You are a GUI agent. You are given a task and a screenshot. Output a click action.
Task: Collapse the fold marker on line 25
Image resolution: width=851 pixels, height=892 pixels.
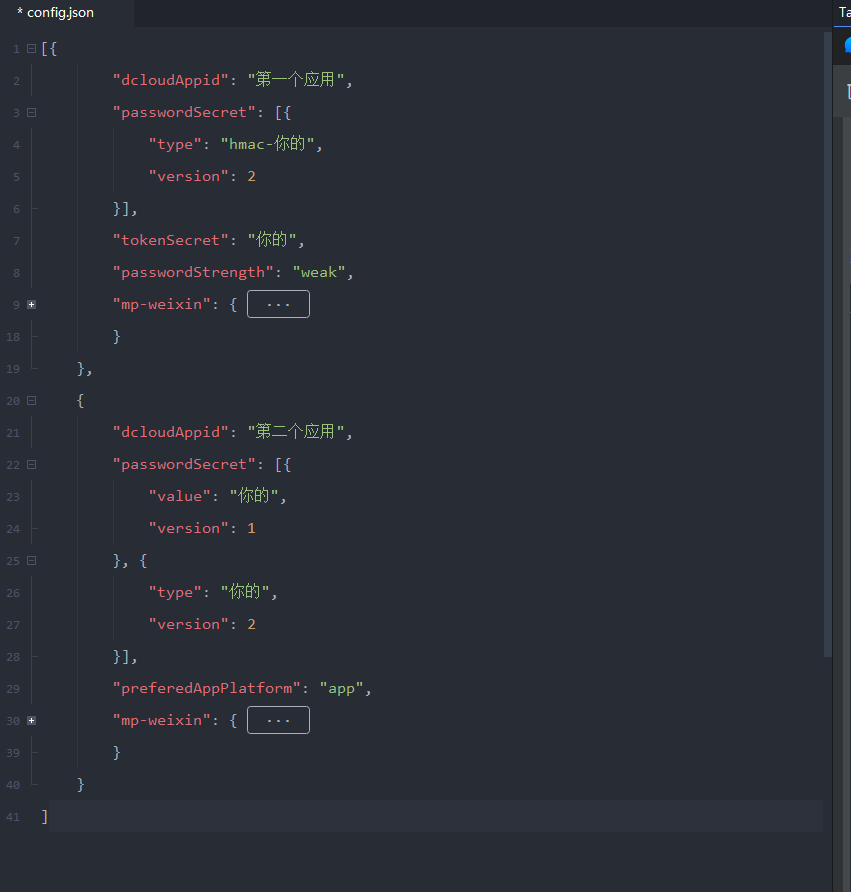[32, 561]
